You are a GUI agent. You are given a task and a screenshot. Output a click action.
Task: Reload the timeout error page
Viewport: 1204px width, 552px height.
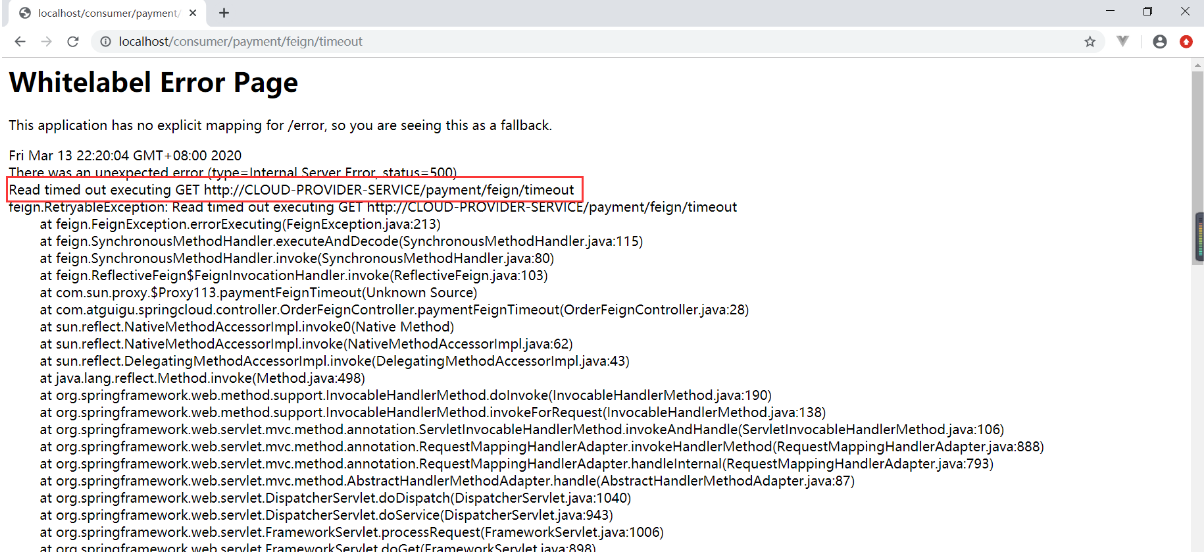click(72, 42)
